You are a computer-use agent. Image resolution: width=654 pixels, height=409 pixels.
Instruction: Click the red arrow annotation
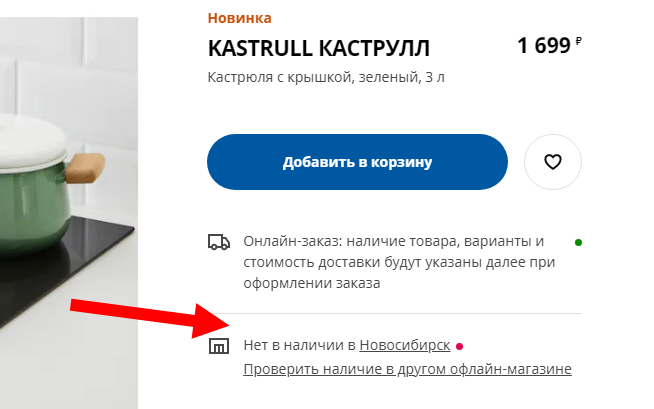coord(150,319)
